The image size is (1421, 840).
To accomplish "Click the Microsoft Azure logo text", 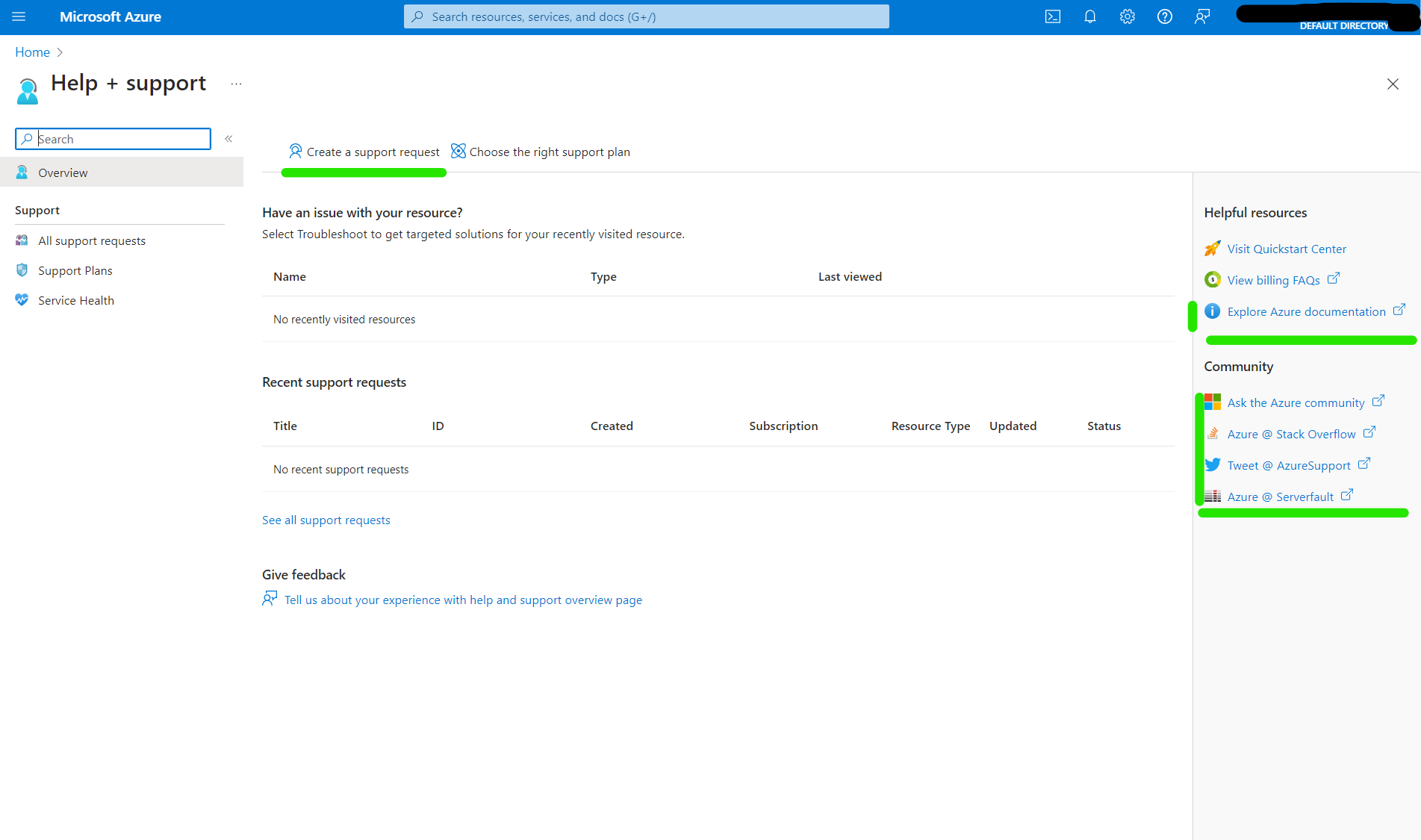I will (x=111, y=16).
